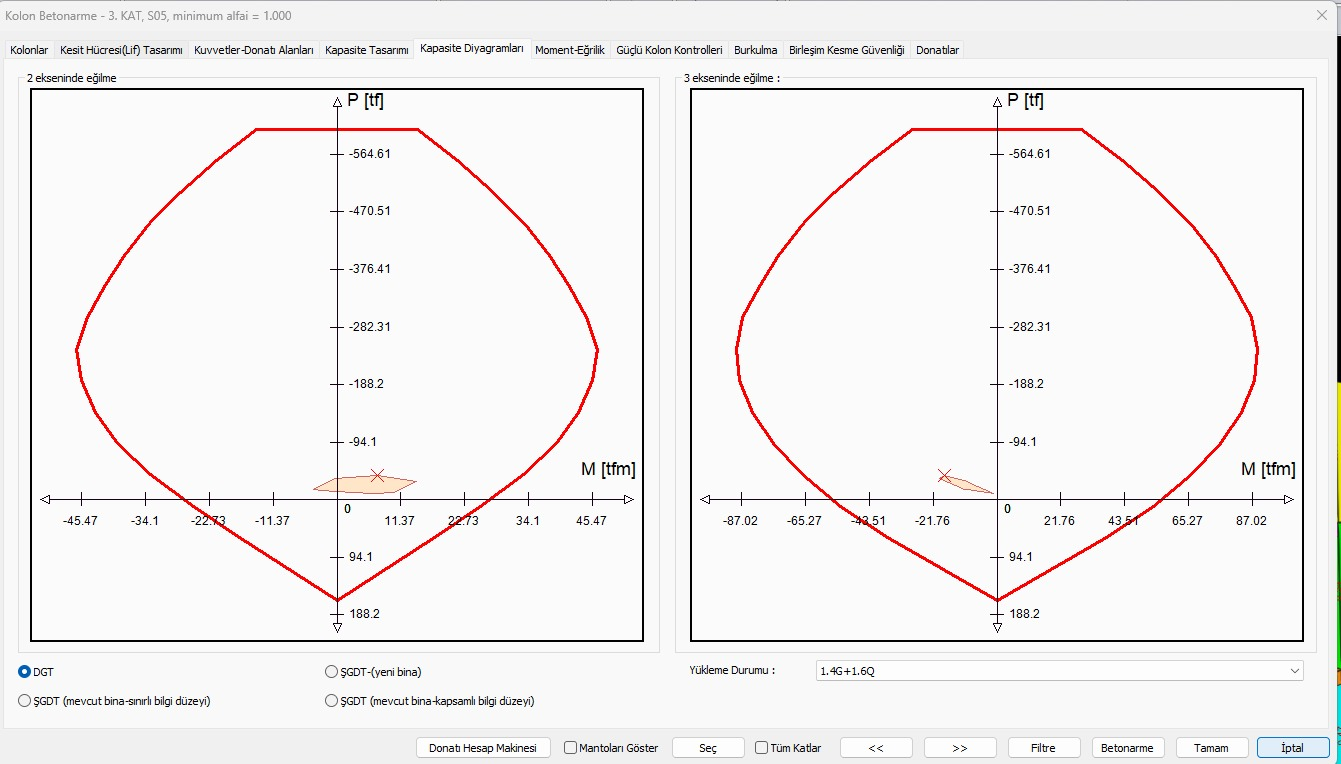
Task: Click P [tf] label in 3 ekseninde diagram
Action: click(1025, 100)
